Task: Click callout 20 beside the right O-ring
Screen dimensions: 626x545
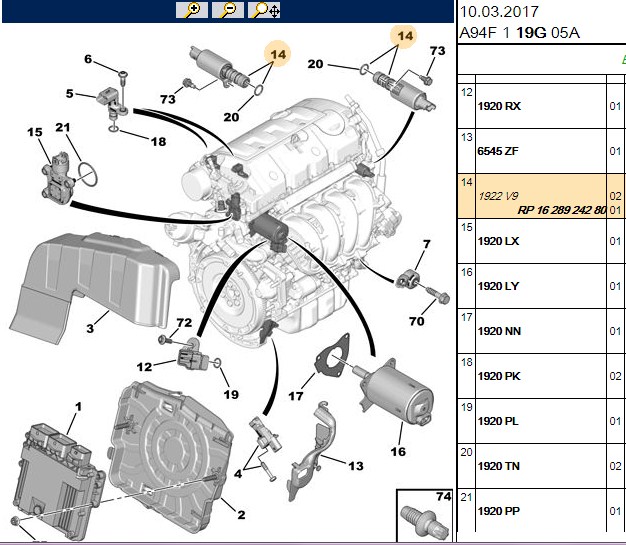Action: [315, 64]
